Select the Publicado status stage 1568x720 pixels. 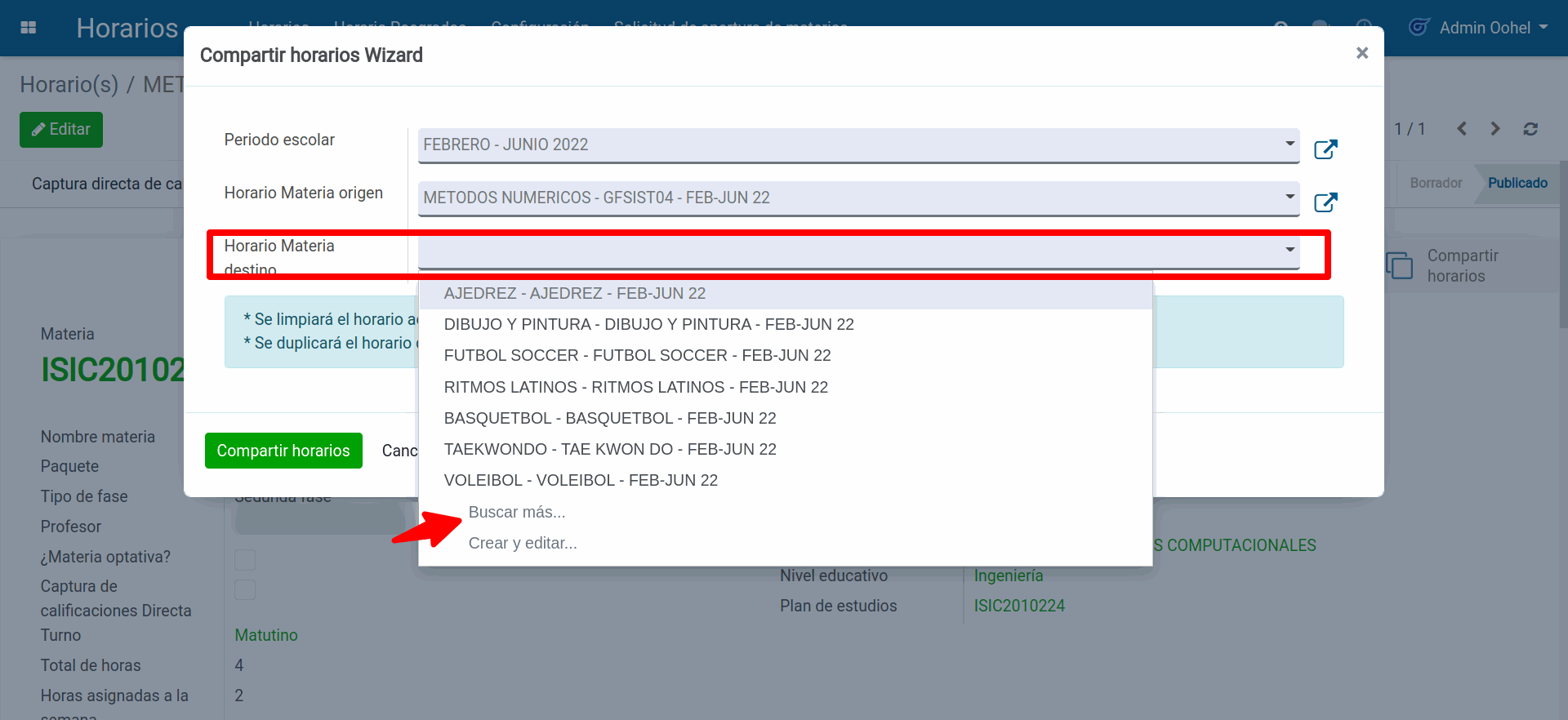1517,183
